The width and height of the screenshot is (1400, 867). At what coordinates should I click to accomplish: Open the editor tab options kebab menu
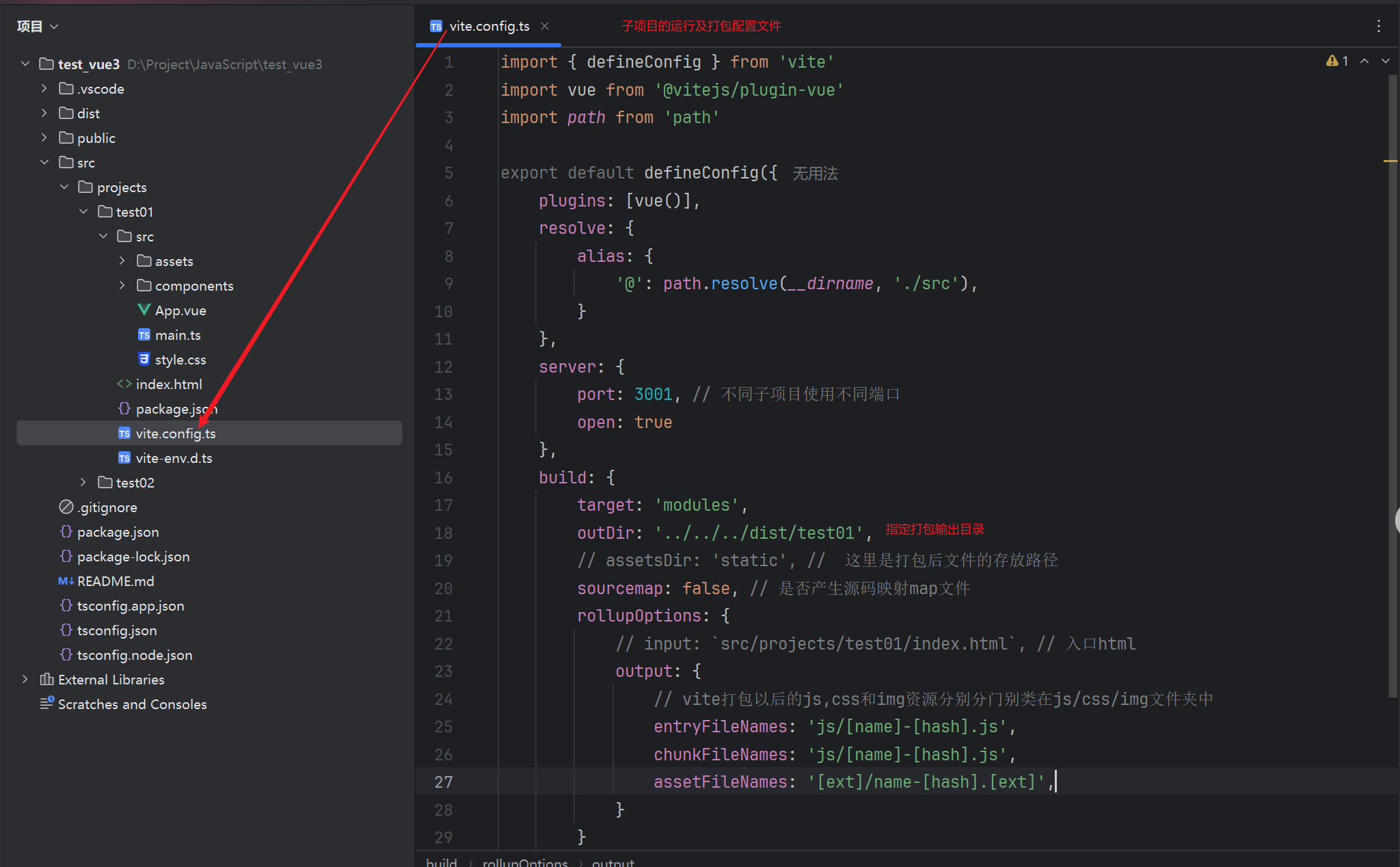pos(1378,26)
